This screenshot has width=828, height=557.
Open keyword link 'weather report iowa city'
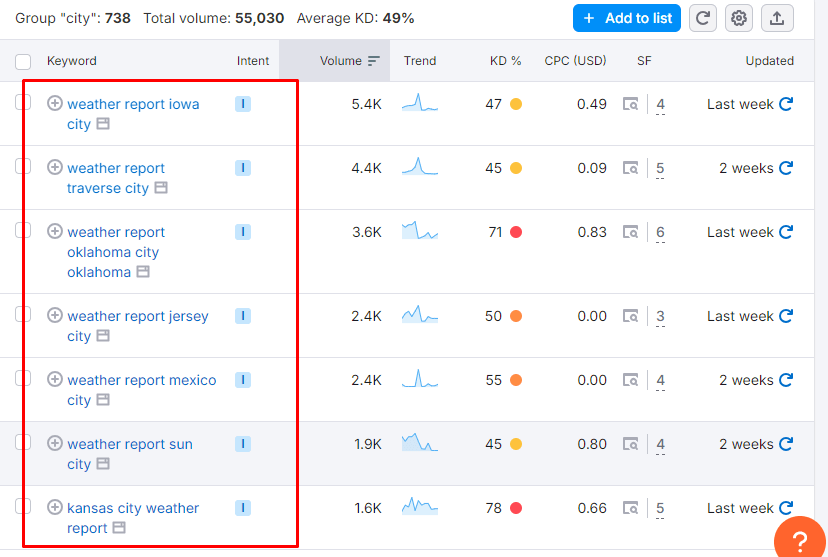[133, 114]
